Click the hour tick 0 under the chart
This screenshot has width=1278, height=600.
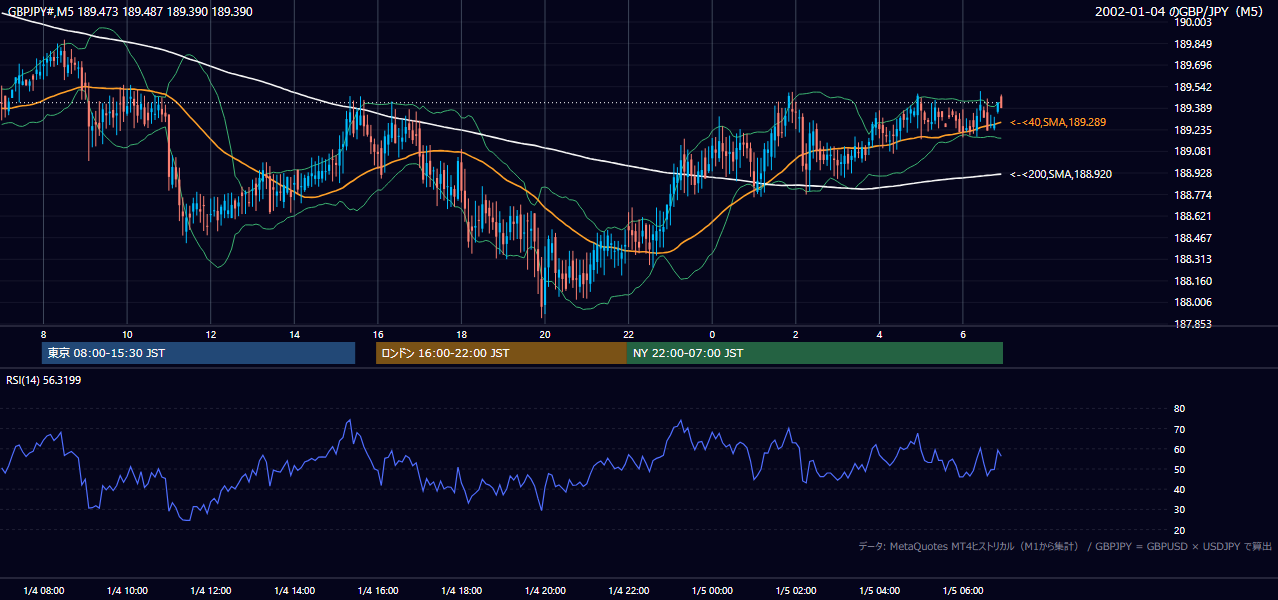(712, 334)
